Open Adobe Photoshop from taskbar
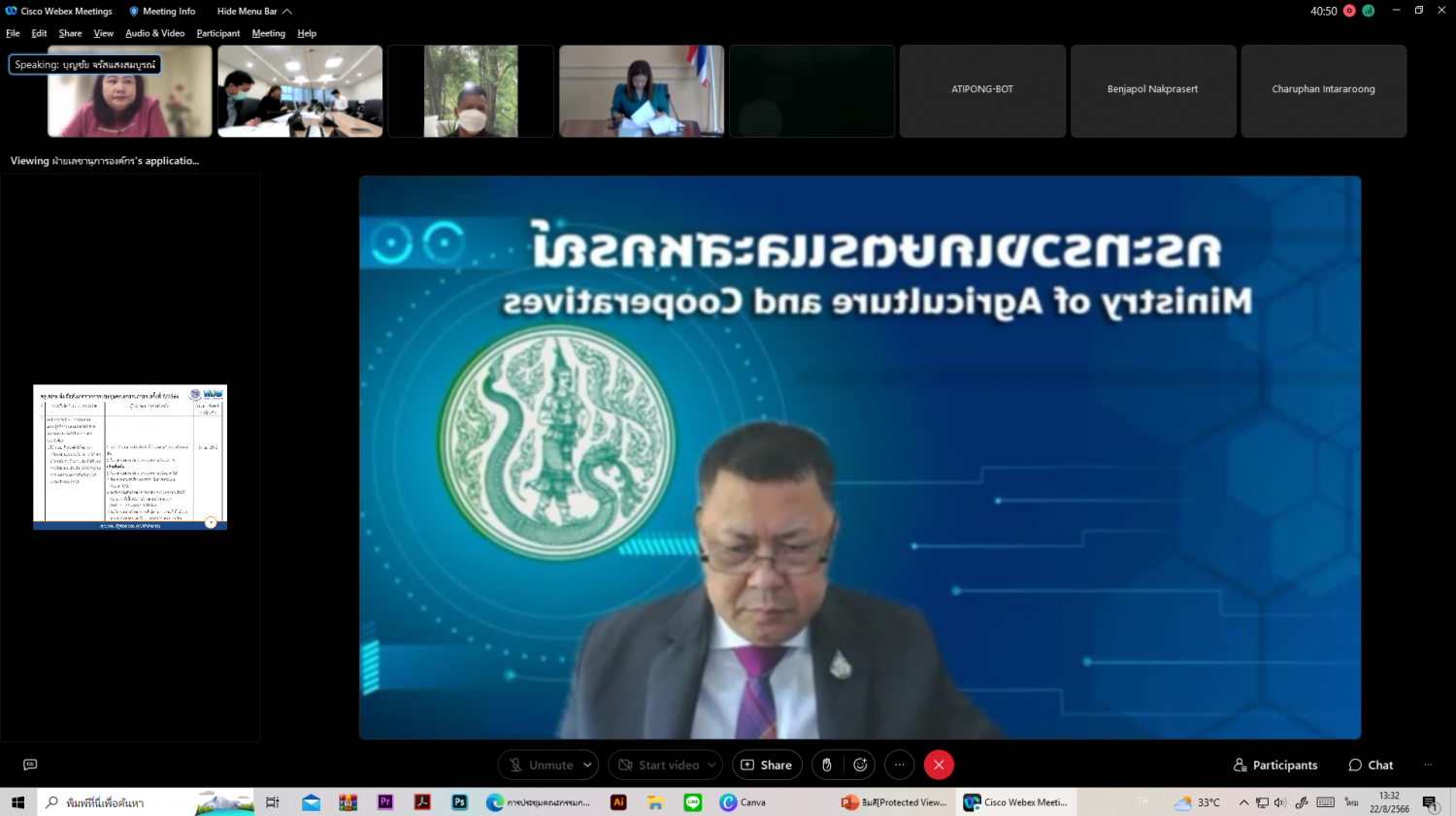This screenshot has width=1456, height=816. point(459,802)
